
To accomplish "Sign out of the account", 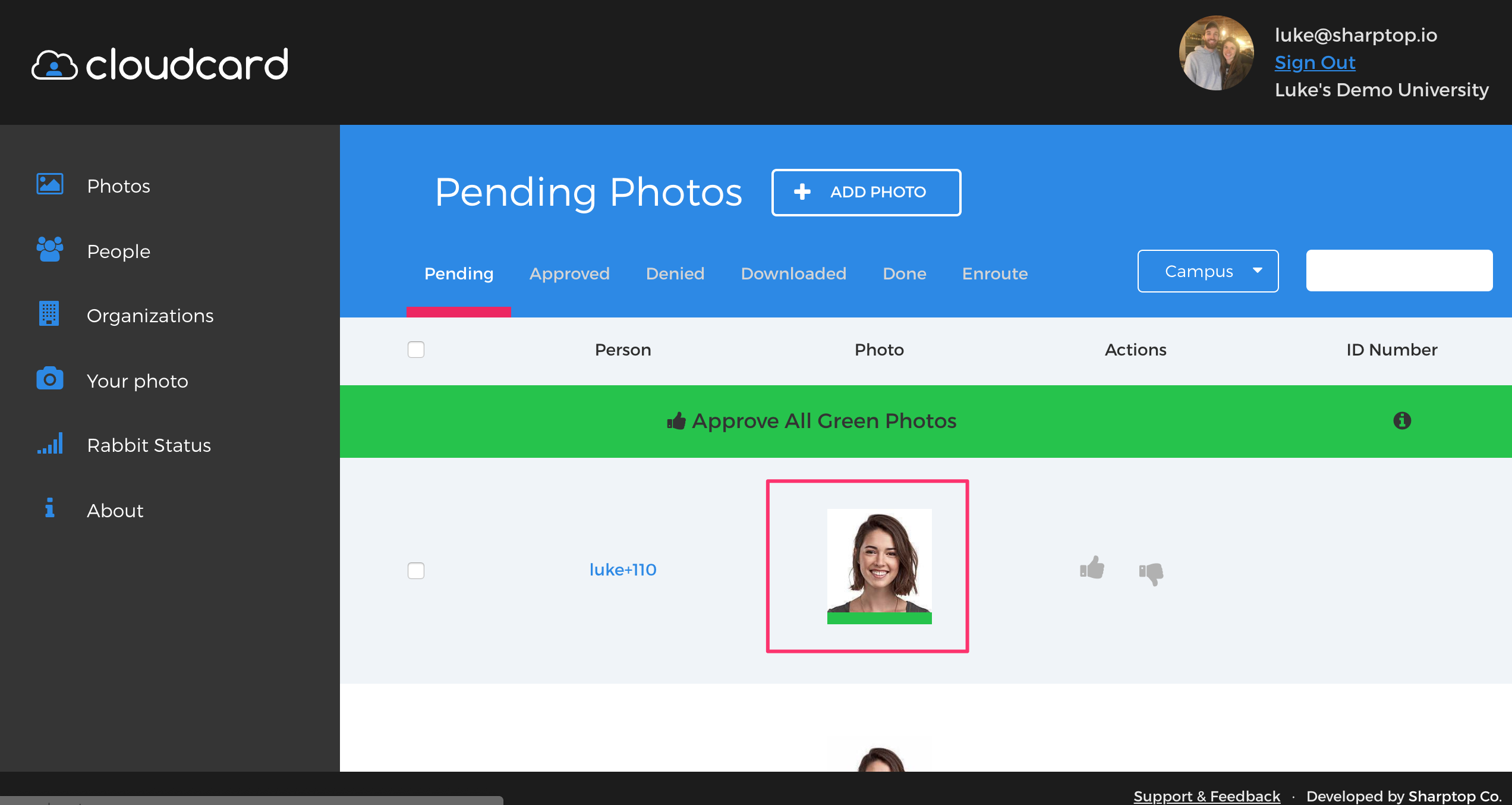I will point(1314,62).
